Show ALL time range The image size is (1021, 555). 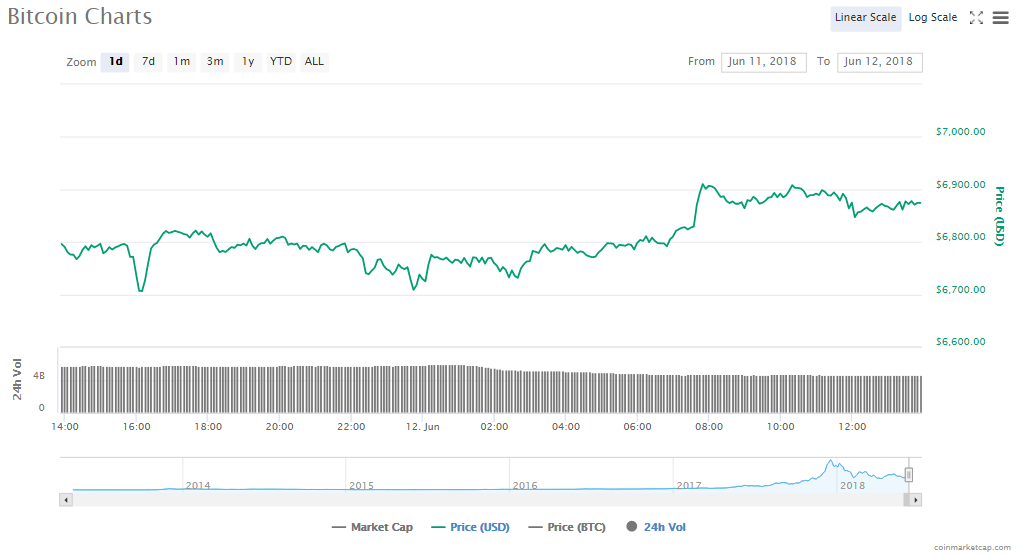pos(314,61)
